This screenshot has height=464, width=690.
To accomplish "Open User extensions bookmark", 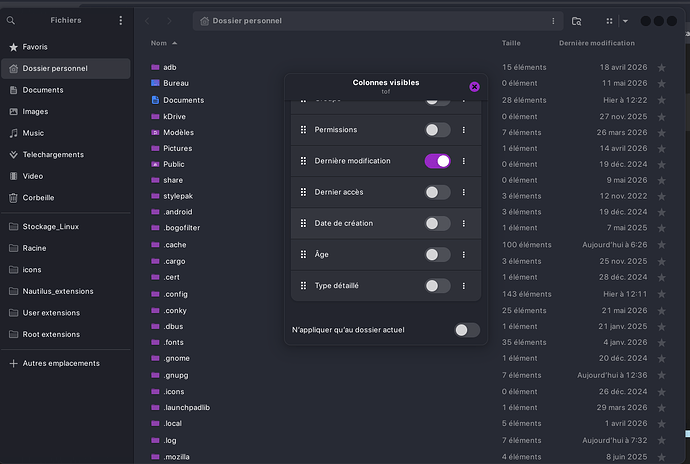I will point(66,313).
